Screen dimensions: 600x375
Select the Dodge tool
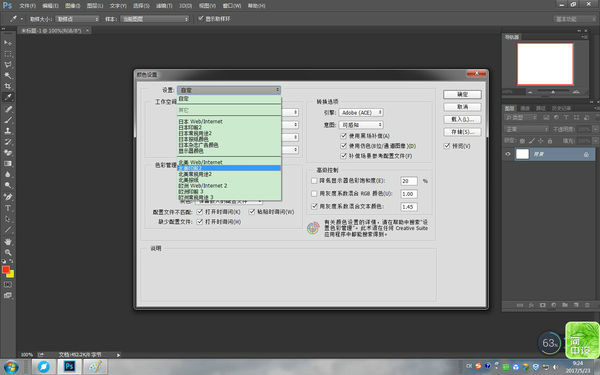pyautogui.click(x=8, y=185)
